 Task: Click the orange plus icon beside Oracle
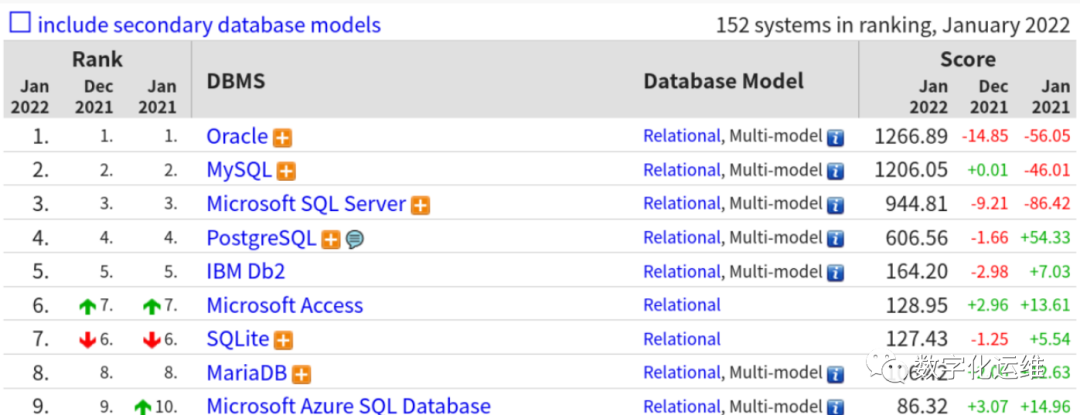pos(282,138)
